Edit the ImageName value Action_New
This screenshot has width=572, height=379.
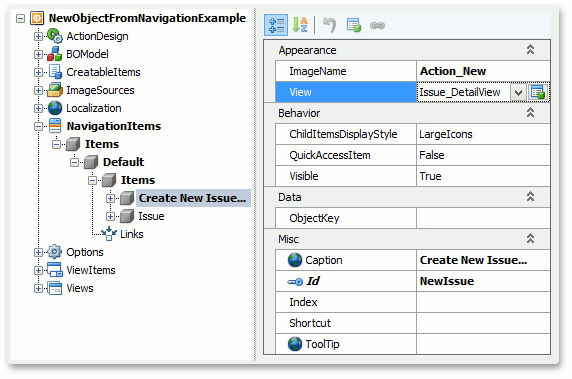pyautogui.click(x=483, y=71)
